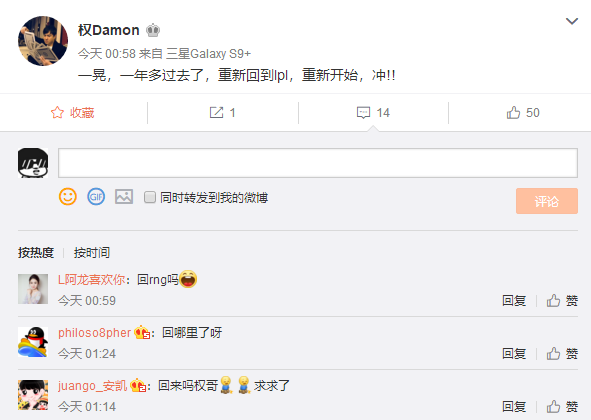Expand the post options chevron menu

click(572, 21)
